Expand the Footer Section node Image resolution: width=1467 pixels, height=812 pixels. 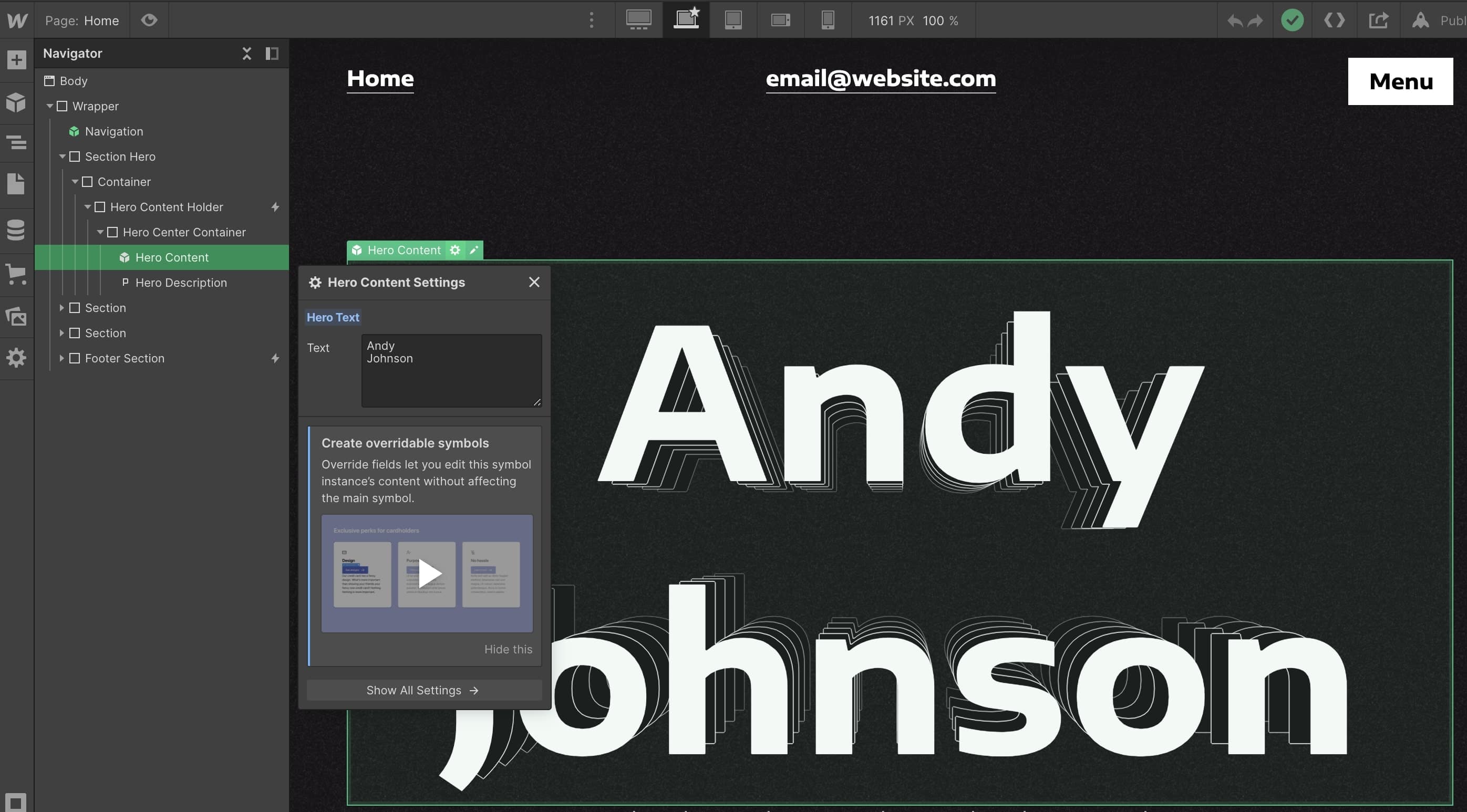coord(61,358)
